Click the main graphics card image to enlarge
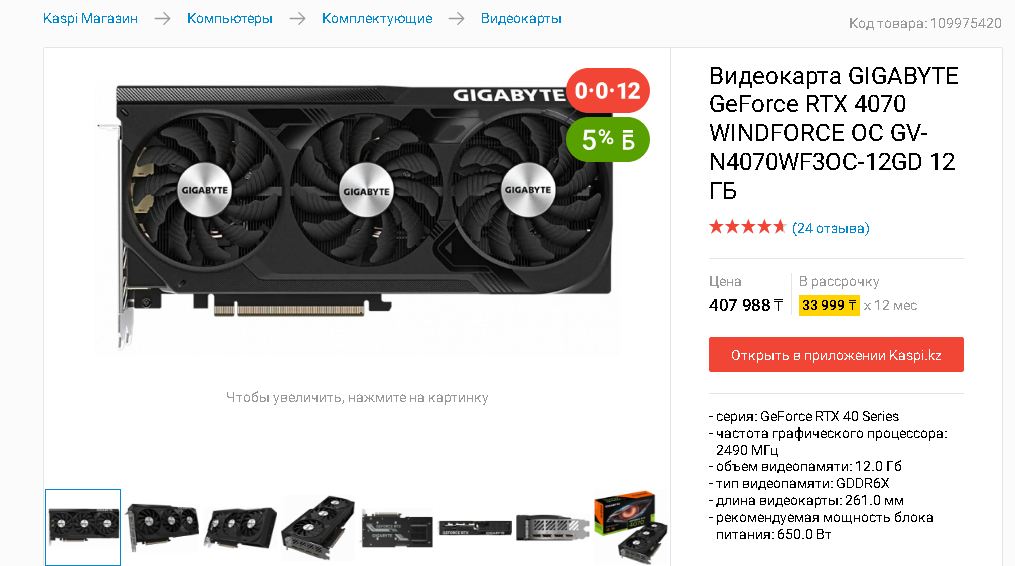 pos(356,217)
